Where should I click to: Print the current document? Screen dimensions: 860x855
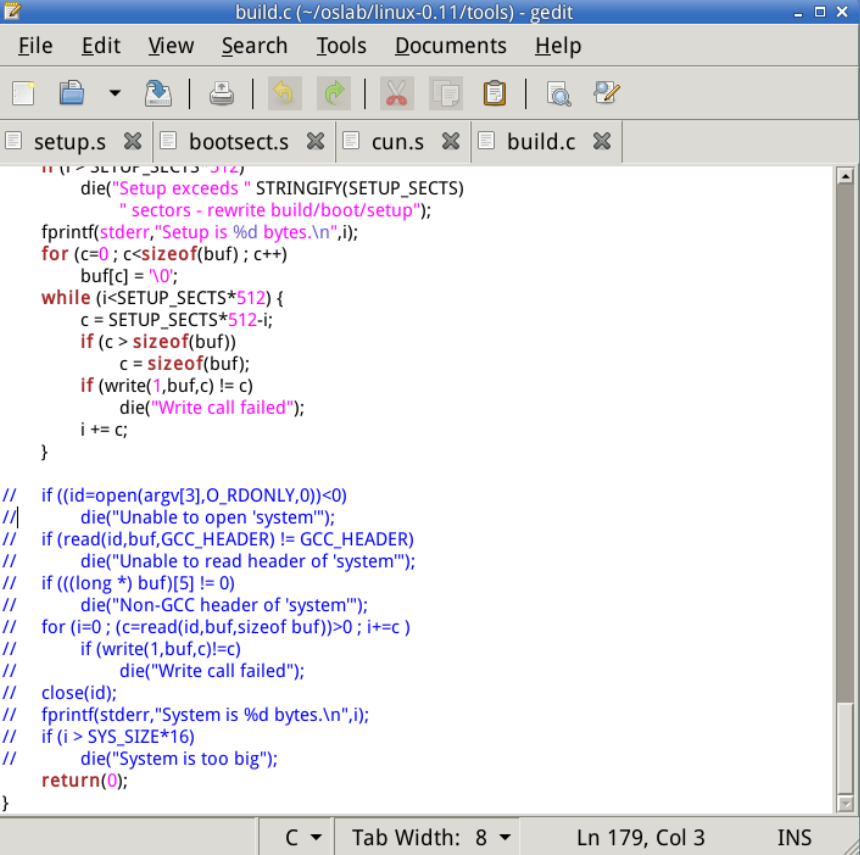tap(222, 92)
